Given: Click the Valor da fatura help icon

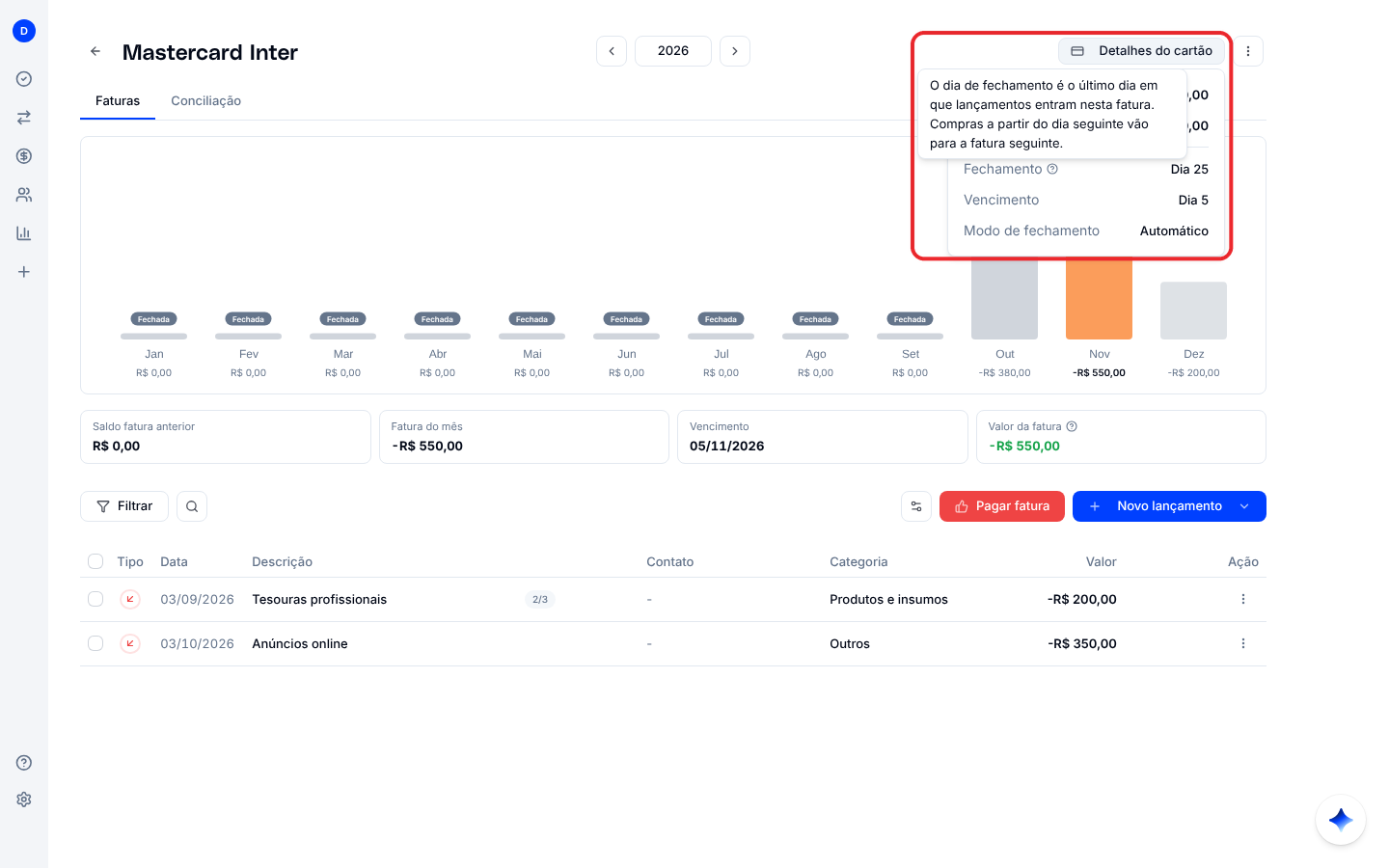Looking at the screenshot, I should point(1072,426).
